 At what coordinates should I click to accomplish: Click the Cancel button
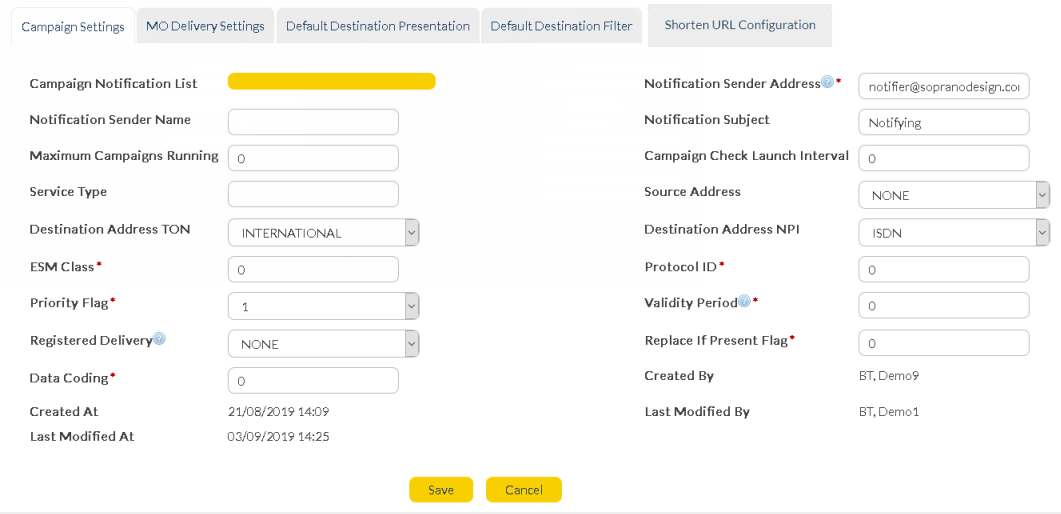click(523, 490)
